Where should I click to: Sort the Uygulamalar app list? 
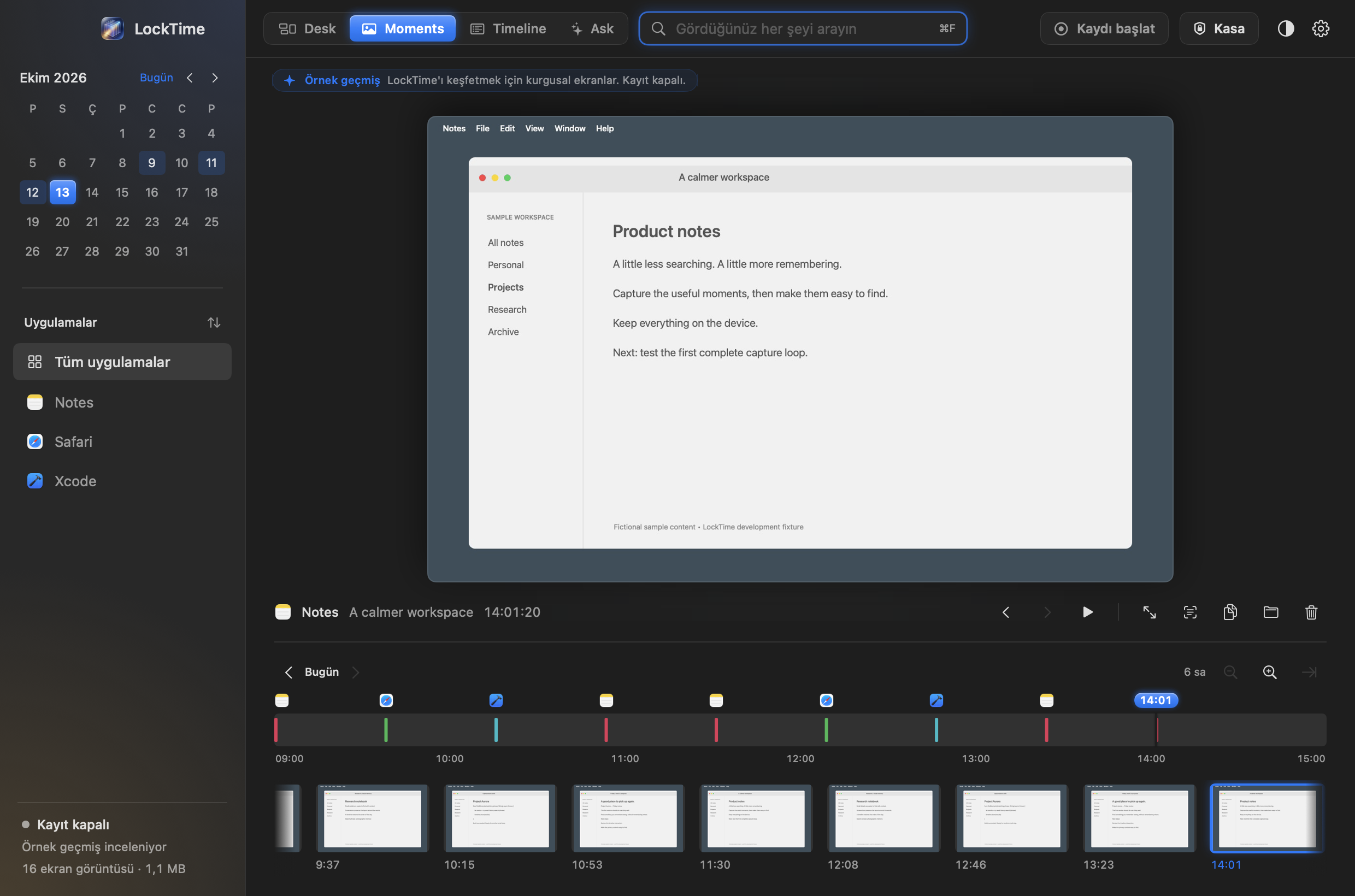pos(214,323)
